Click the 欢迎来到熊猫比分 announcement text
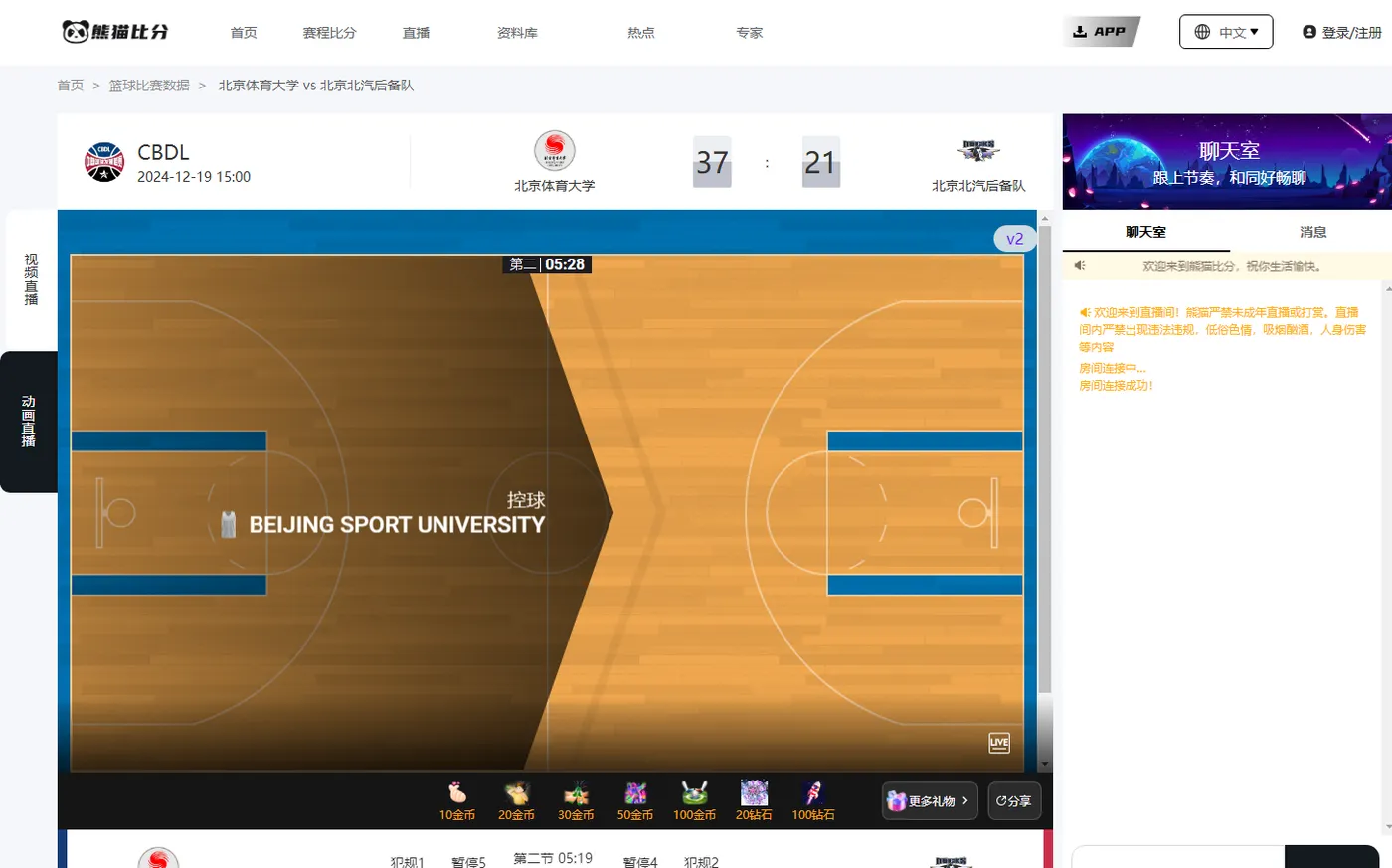Screen dimensions: 1392x868 click(1232, 266)
